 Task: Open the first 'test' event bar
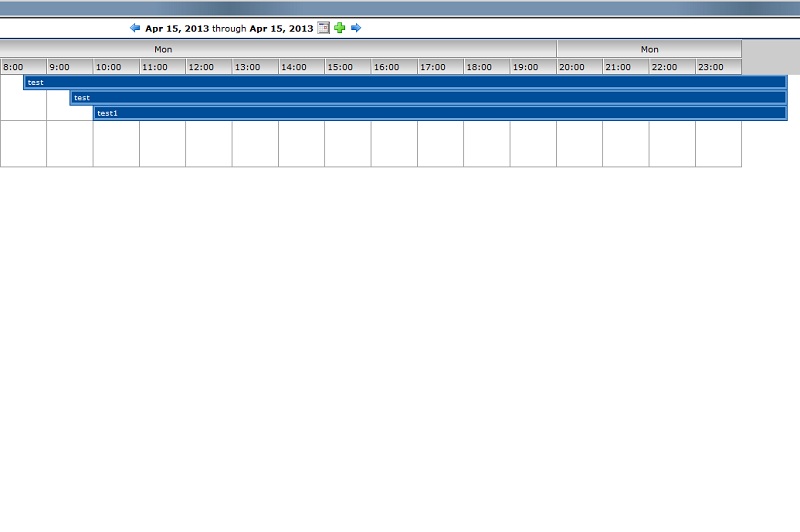pyautogui.click(x=400, y=82)
